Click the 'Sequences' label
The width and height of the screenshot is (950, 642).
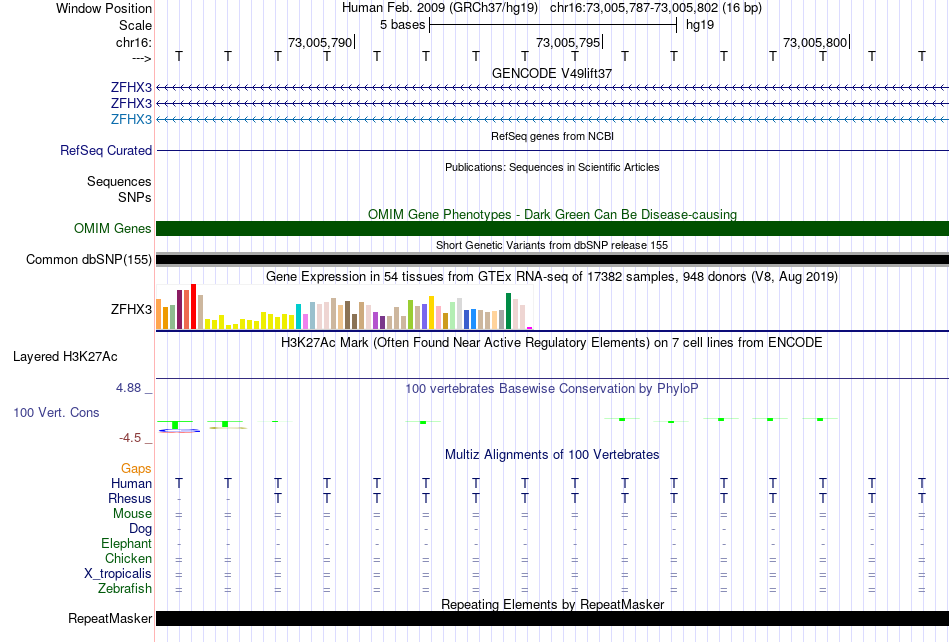point(119,182)
